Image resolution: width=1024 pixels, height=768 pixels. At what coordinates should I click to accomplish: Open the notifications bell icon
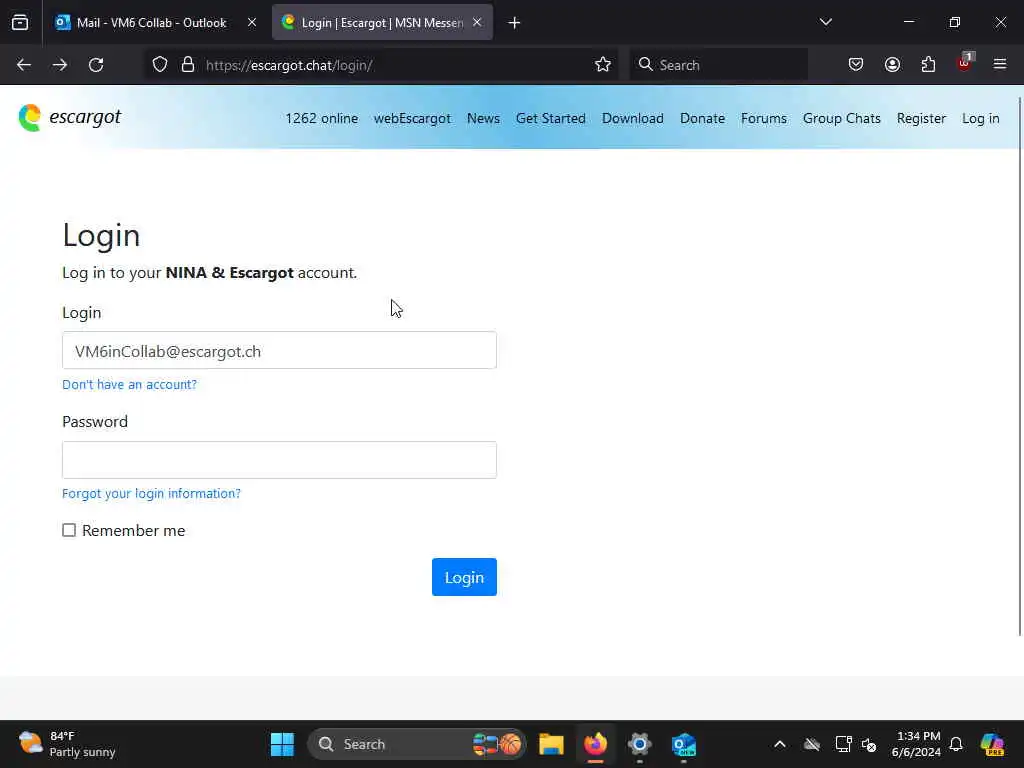click(x=956, y=744)
